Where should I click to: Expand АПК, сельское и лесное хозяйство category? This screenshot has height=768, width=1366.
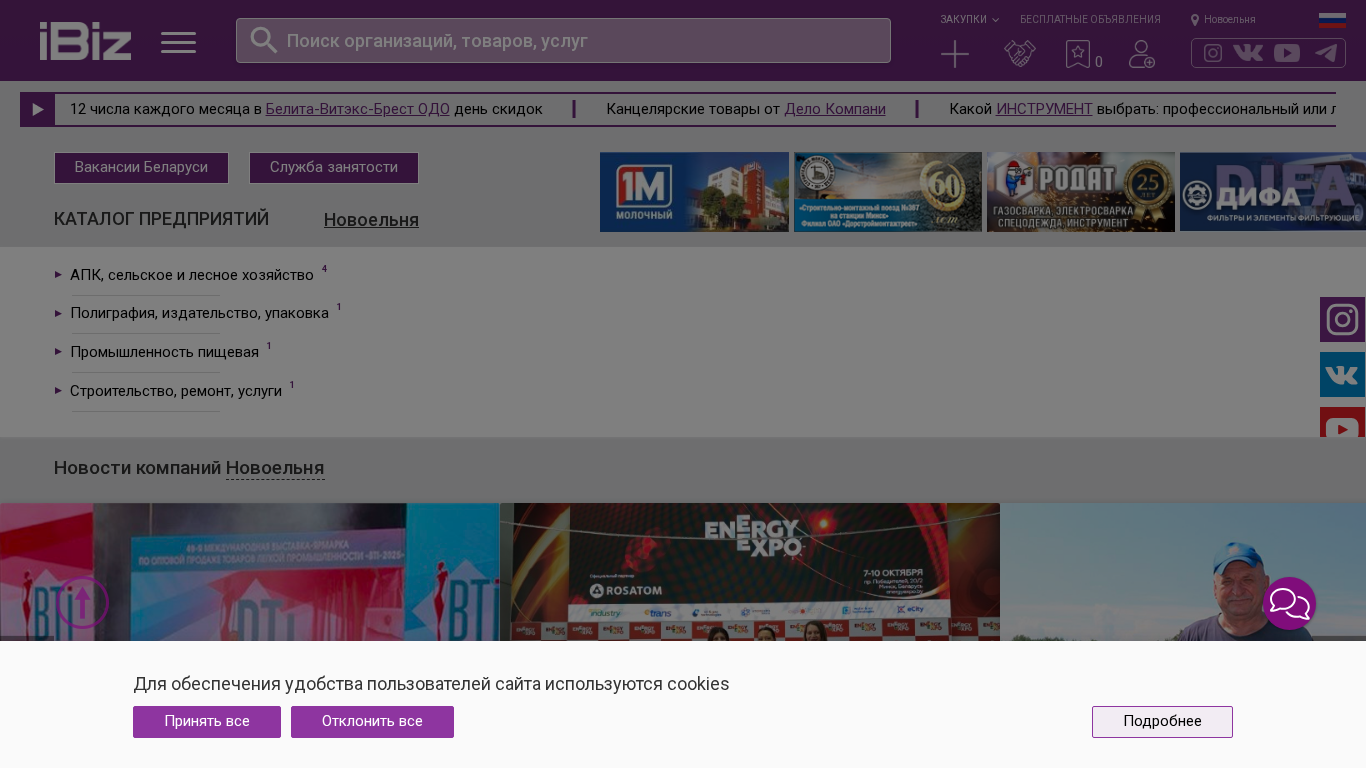(x=191, y=275)
